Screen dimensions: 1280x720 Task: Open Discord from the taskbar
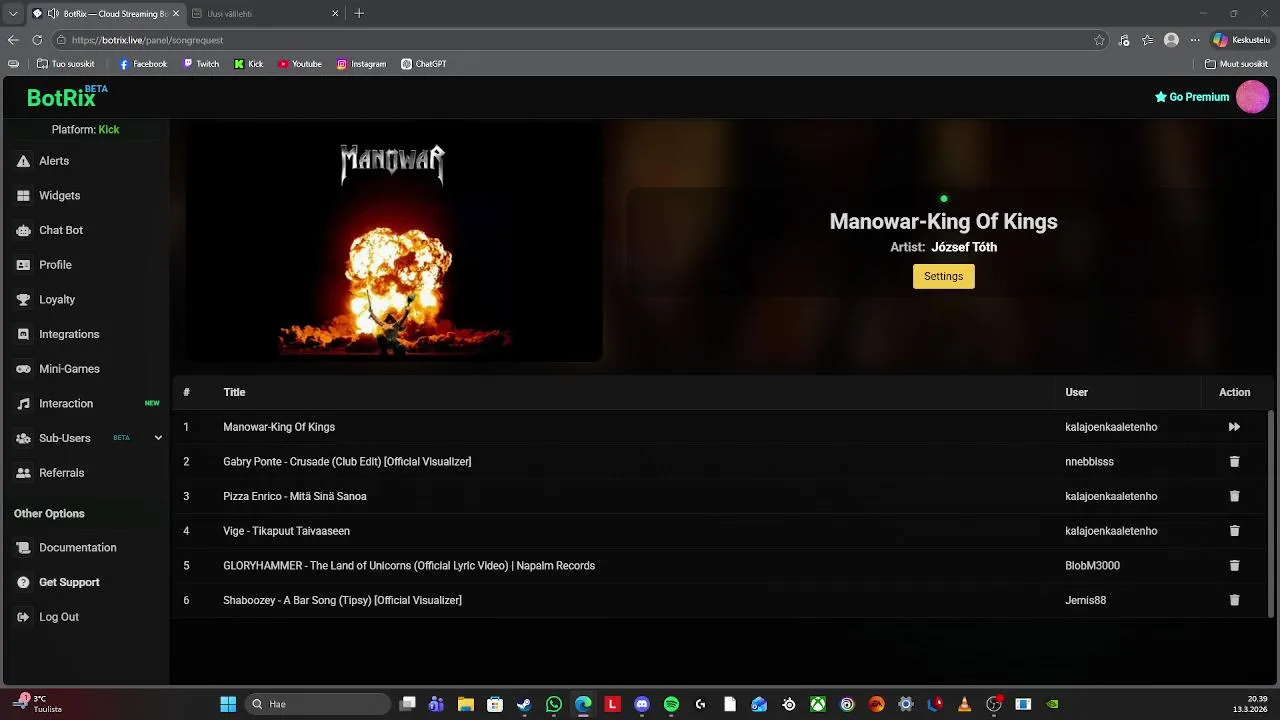coord(642,704)
